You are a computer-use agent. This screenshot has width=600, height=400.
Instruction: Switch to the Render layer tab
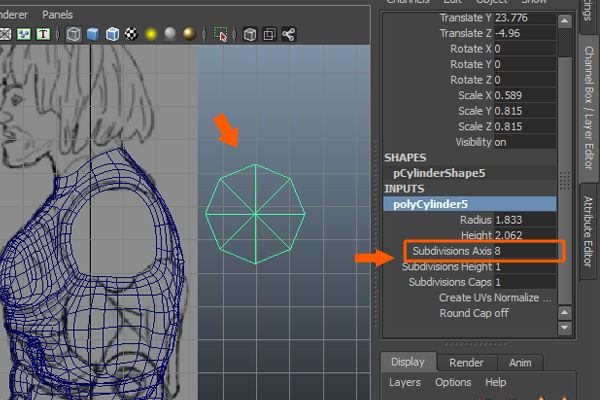coord(466,362)
